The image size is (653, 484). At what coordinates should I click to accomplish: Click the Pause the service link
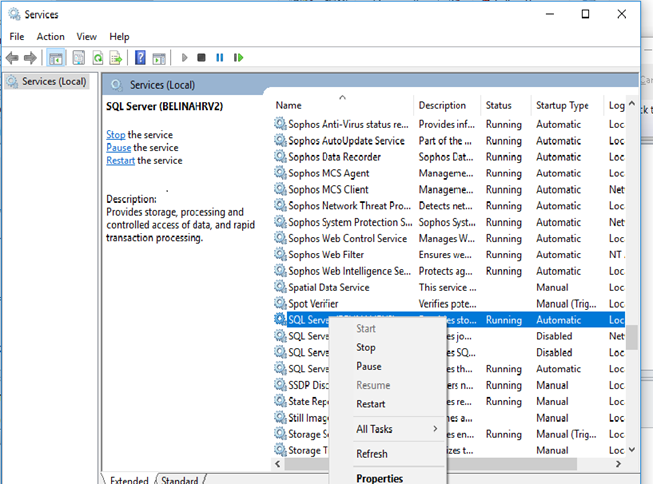[118, 148]
